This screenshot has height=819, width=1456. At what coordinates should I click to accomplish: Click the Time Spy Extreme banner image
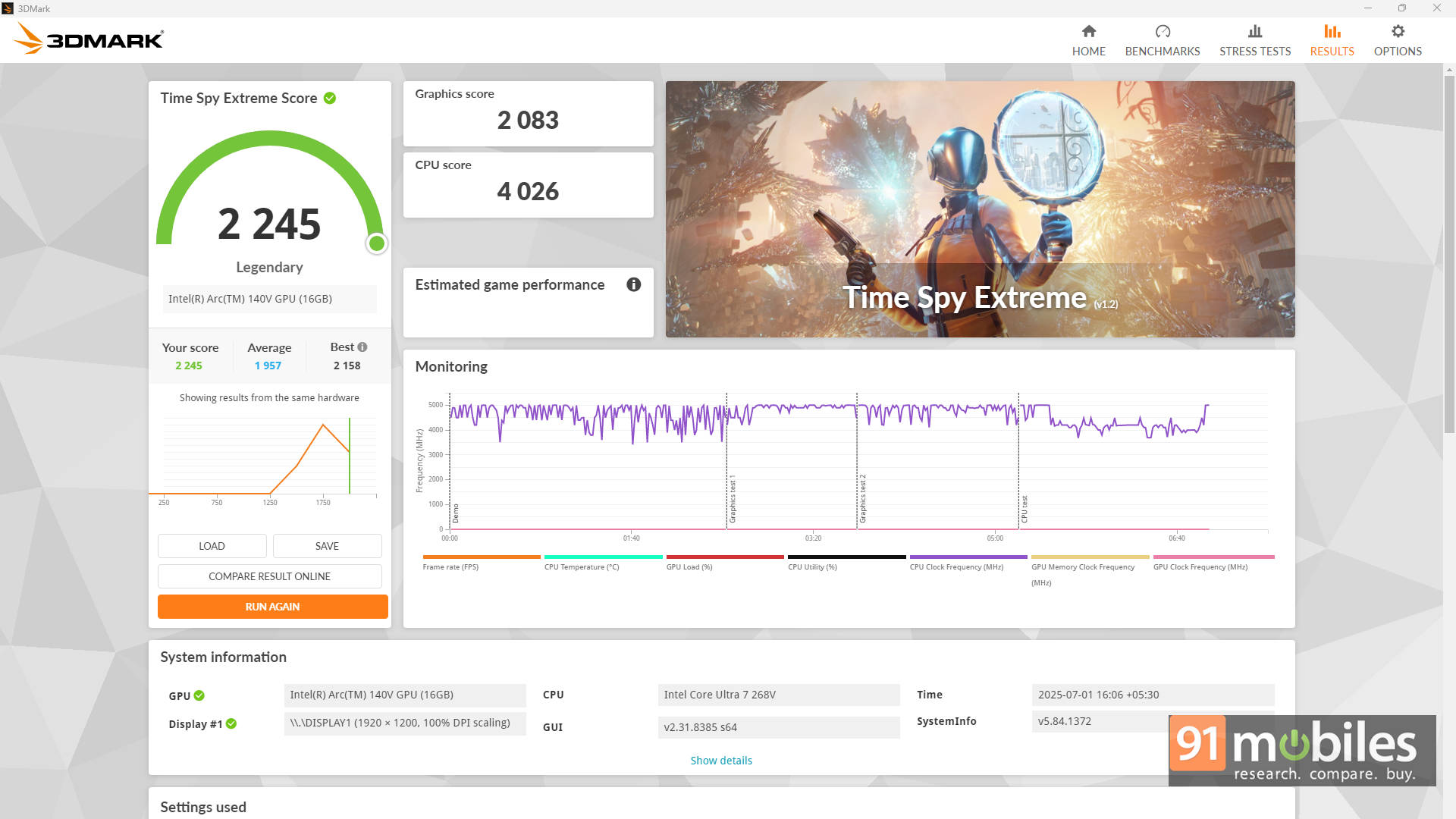[x=980, y=209]
